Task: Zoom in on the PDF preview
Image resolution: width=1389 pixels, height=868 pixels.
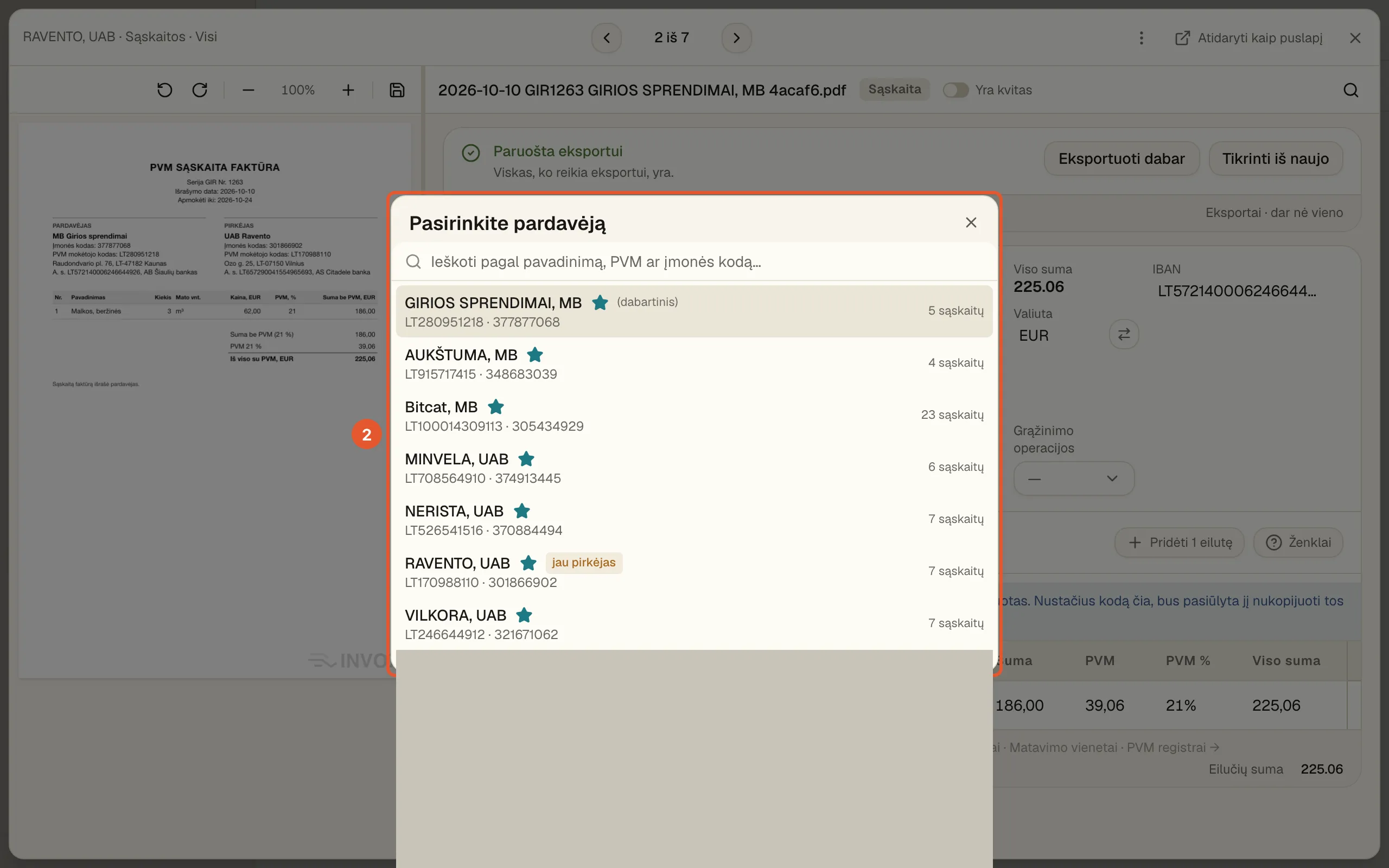Action: 348,90
